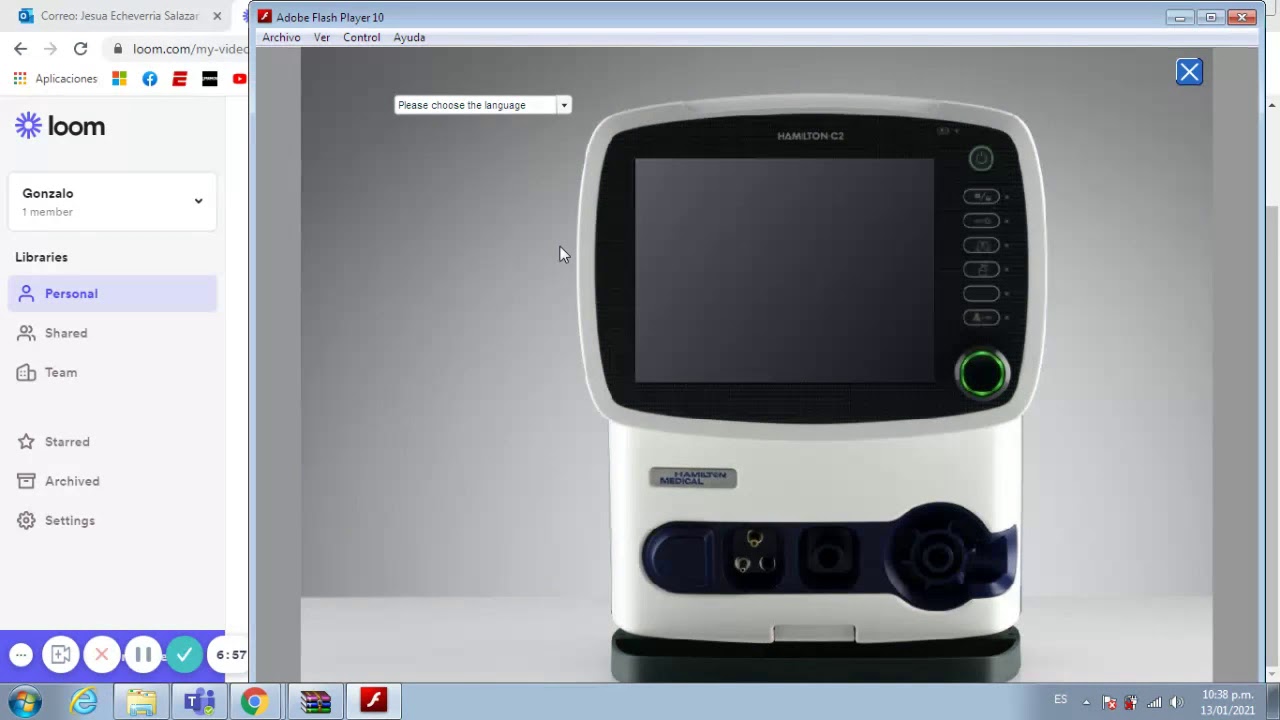
Task: Click the Adobe Flash Player title bar icon
Action: (x=264, y=17)
